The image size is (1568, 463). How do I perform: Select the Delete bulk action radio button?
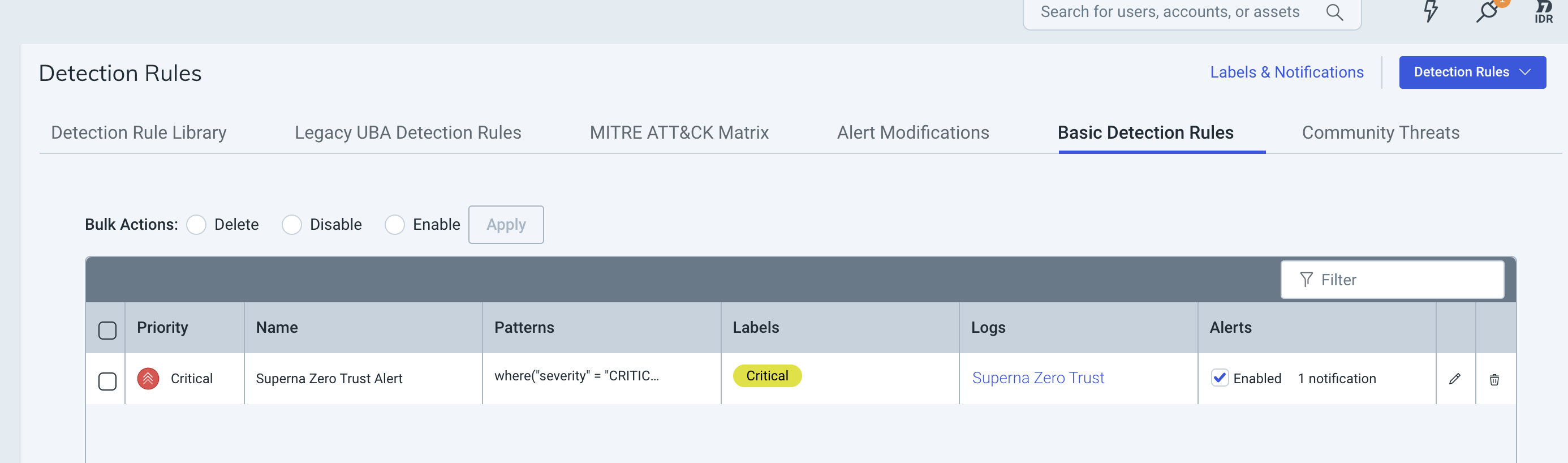click(196, 225)
